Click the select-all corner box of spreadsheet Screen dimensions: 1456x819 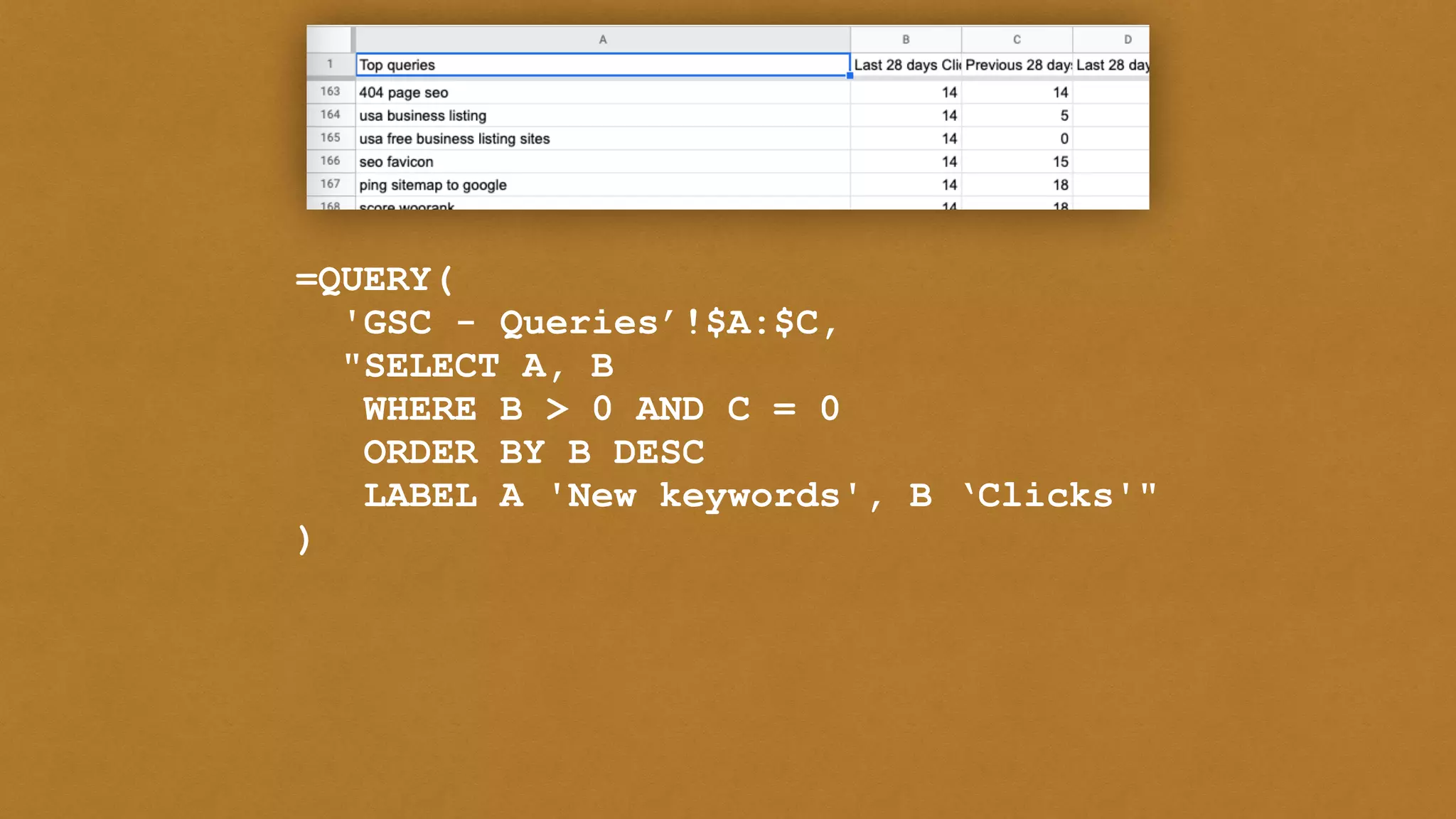pyautogui.click(x=330, y=39)
